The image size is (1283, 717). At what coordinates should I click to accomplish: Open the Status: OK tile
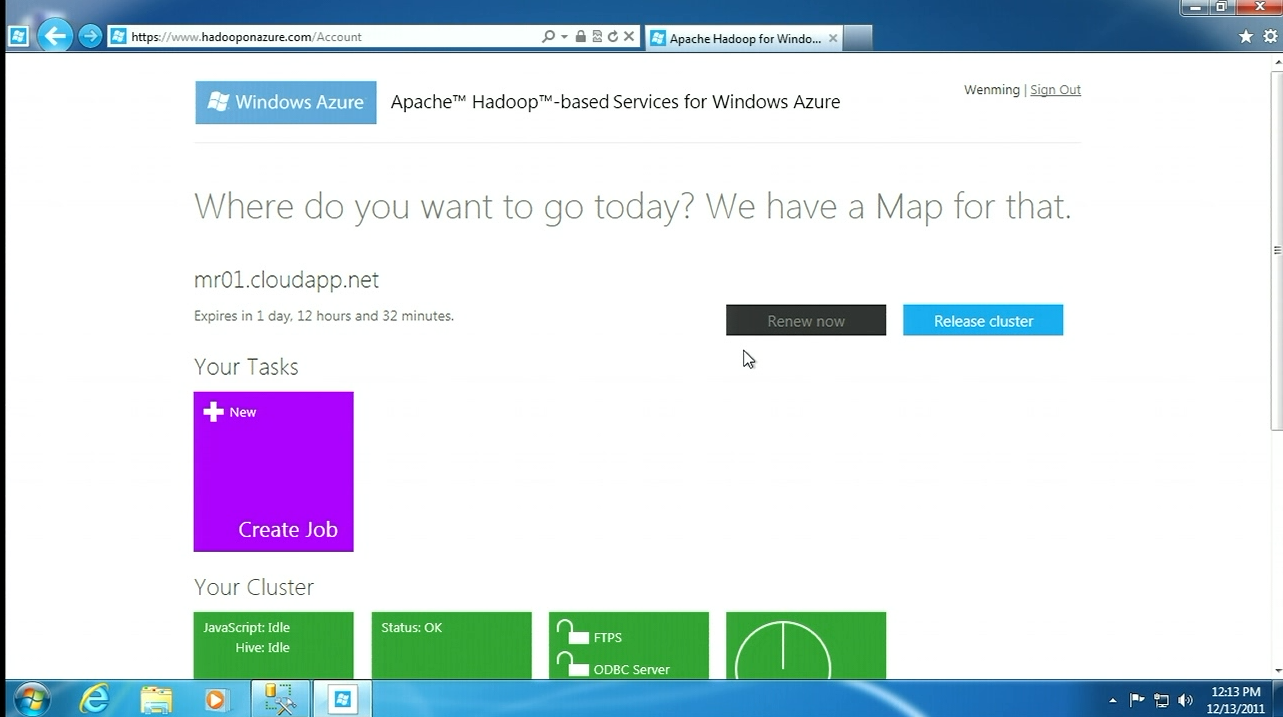tap(451, 645)
